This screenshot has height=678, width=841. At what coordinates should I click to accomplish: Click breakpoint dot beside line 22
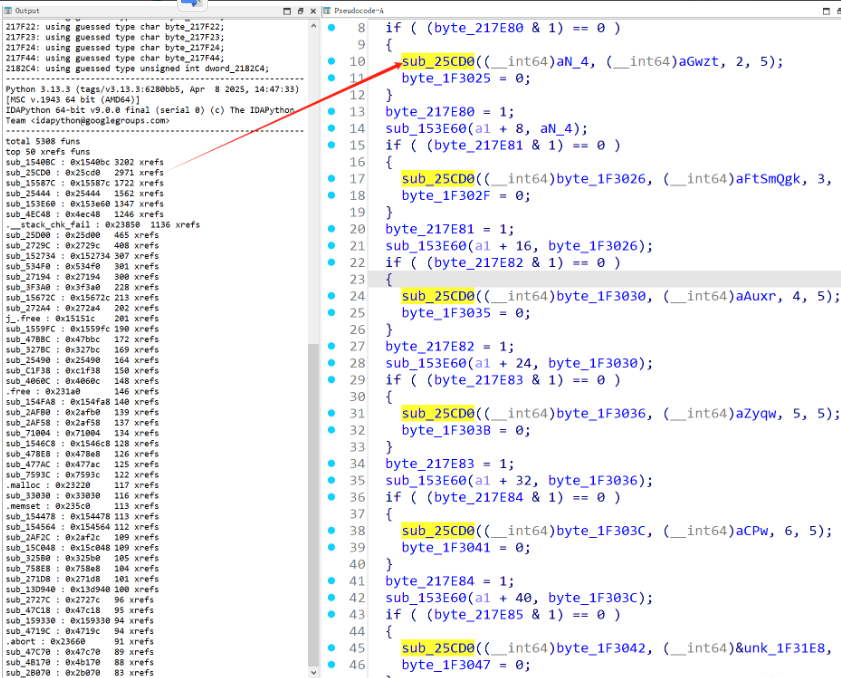point(331,262)
